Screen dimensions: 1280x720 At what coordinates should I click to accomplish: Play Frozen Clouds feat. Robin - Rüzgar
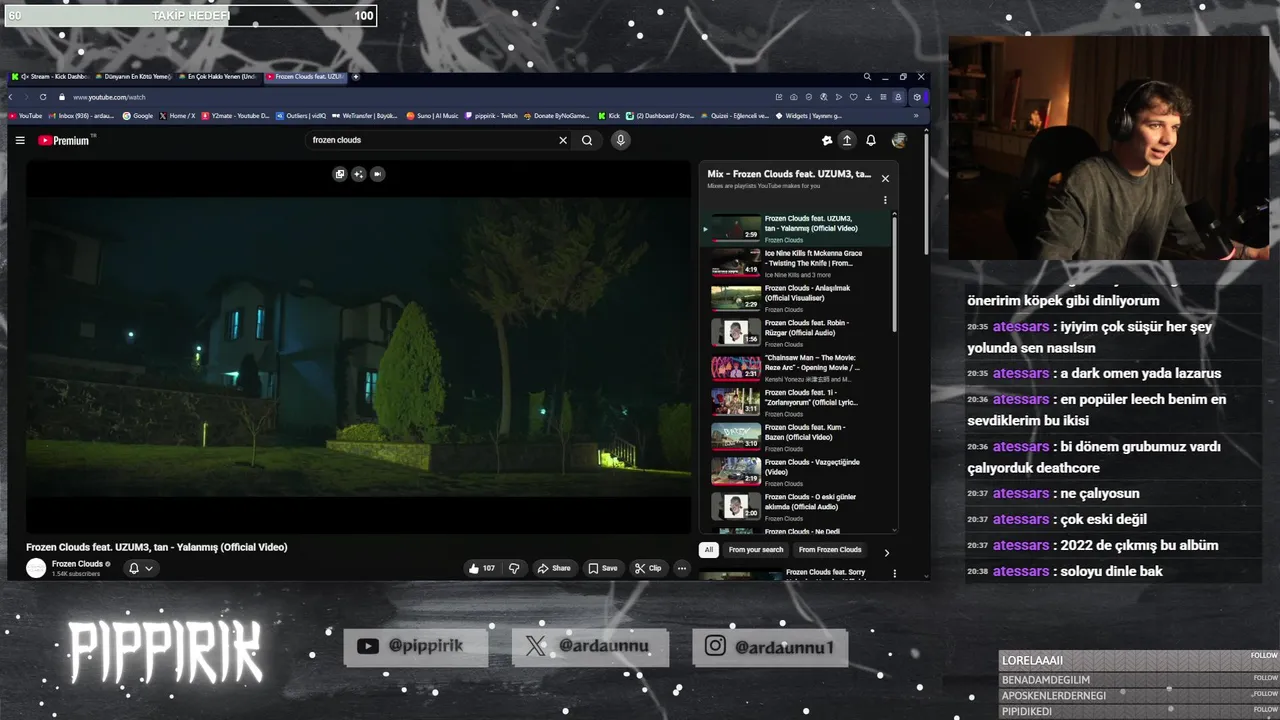(800, 333)
